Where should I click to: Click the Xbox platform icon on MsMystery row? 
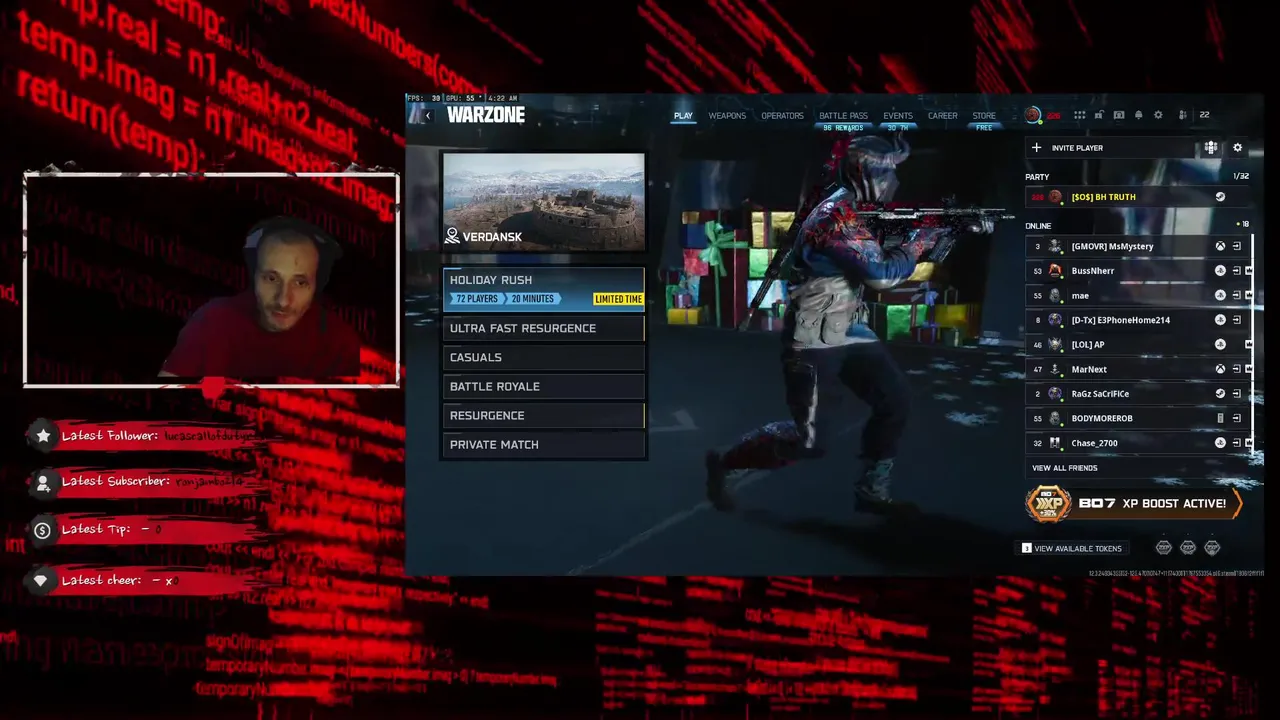[1220, 246]
